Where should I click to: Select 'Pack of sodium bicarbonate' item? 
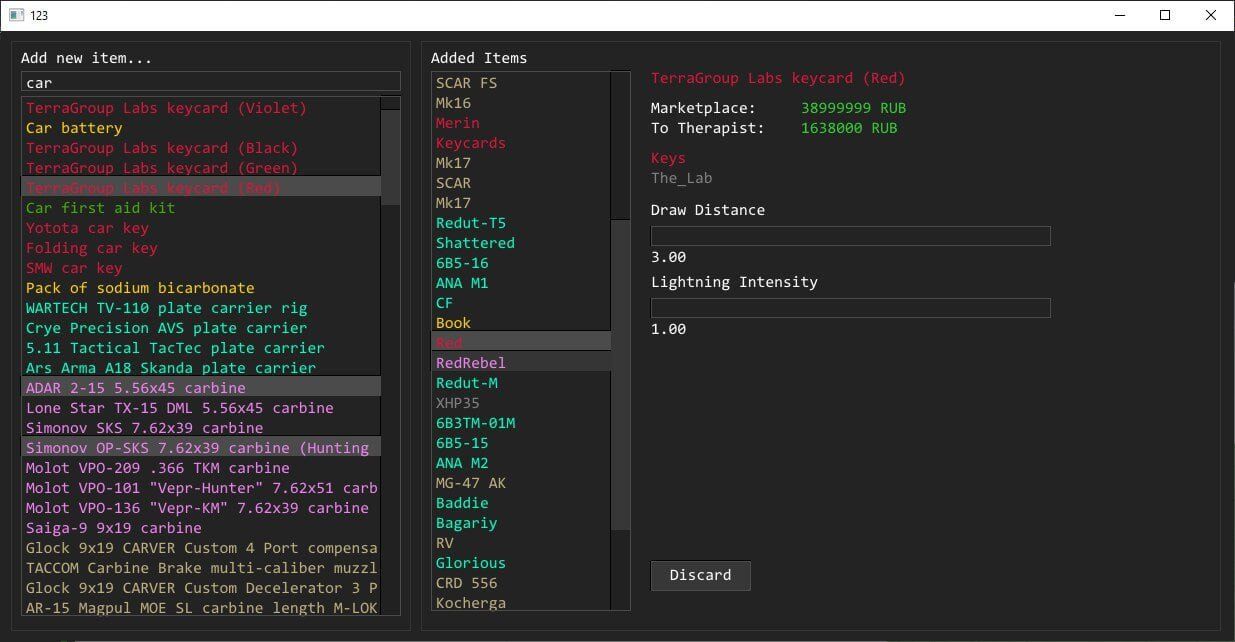pos(140,288)
